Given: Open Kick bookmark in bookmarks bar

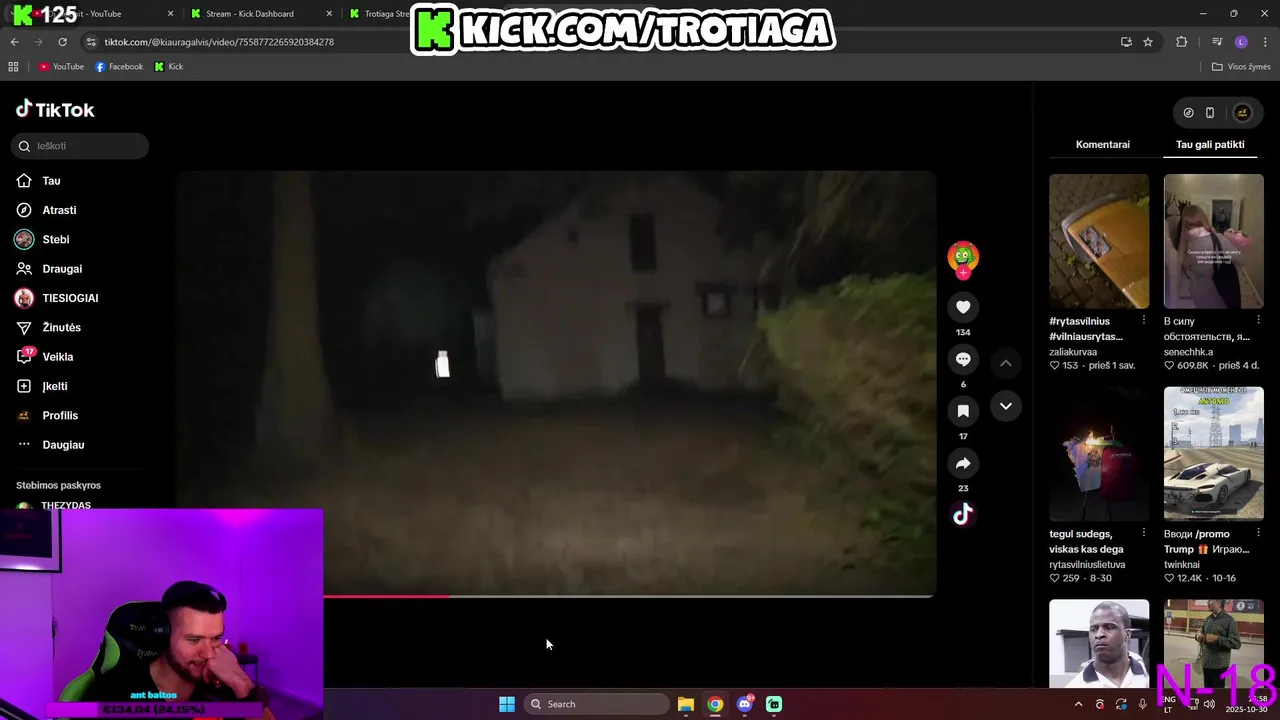Looking at the screenshot, I should point(169,67).
